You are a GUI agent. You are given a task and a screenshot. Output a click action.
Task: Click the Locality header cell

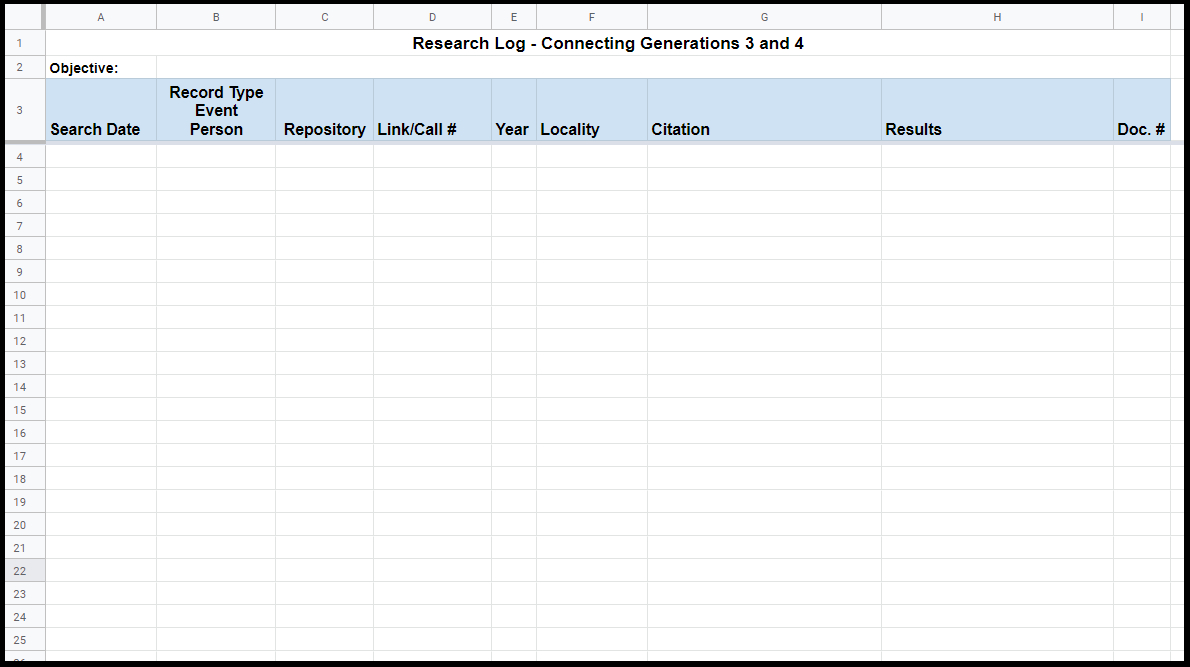(x=591, y=110)
